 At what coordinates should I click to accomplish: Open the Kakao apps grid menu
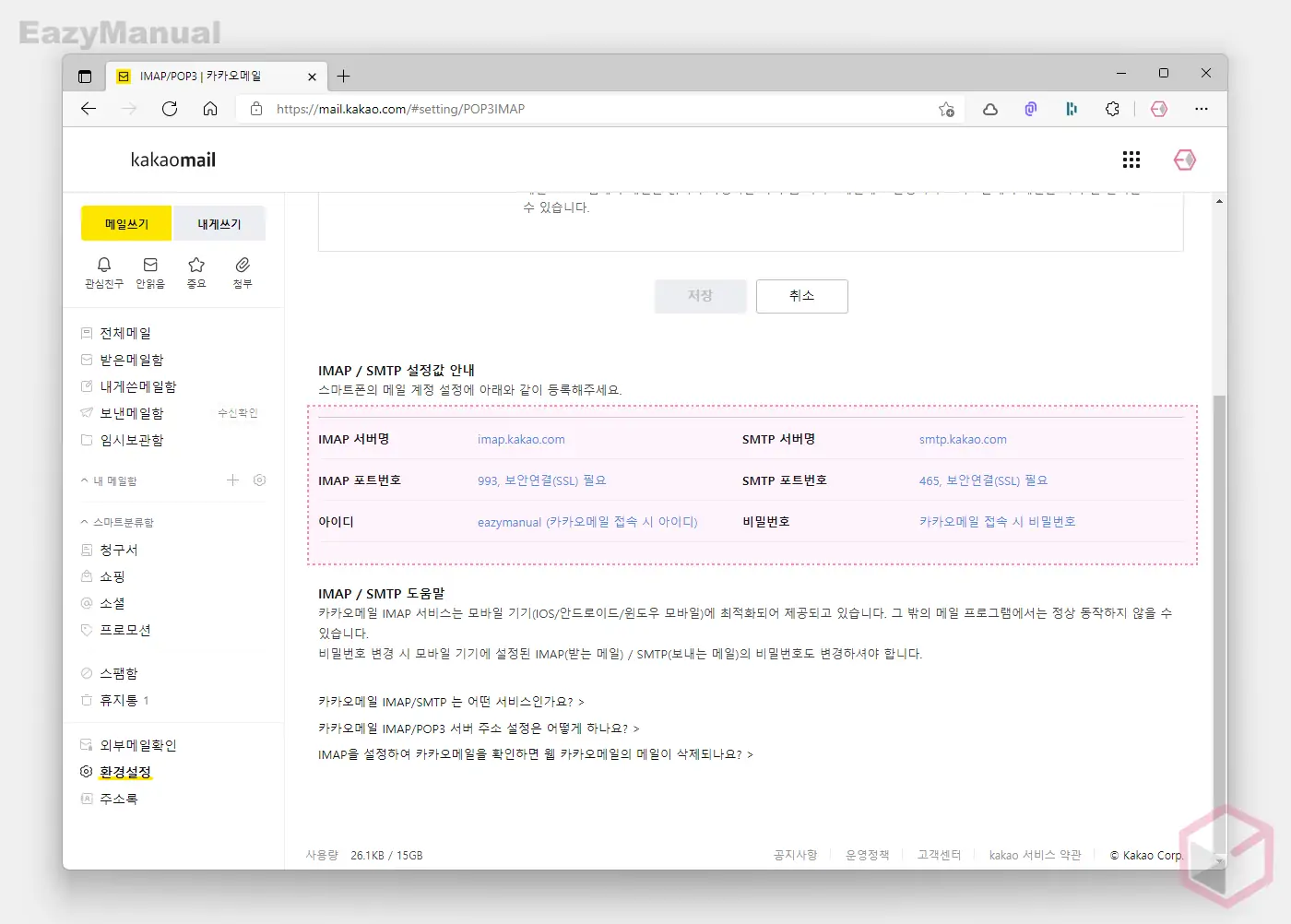click(1131, 160)
